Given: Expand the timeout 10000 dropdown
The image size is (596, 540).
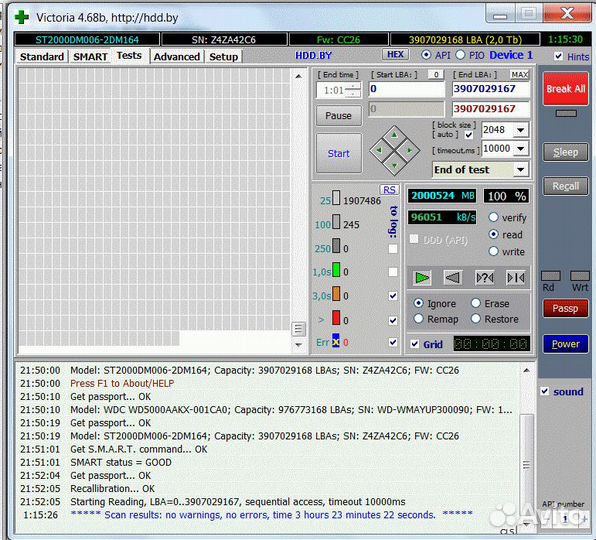Looking at the screenshot, I should (521, 149).
